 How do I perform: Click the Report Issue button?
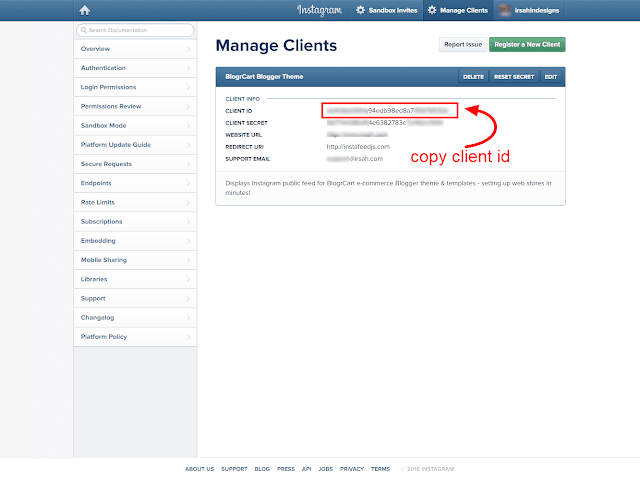coord(463,44)
